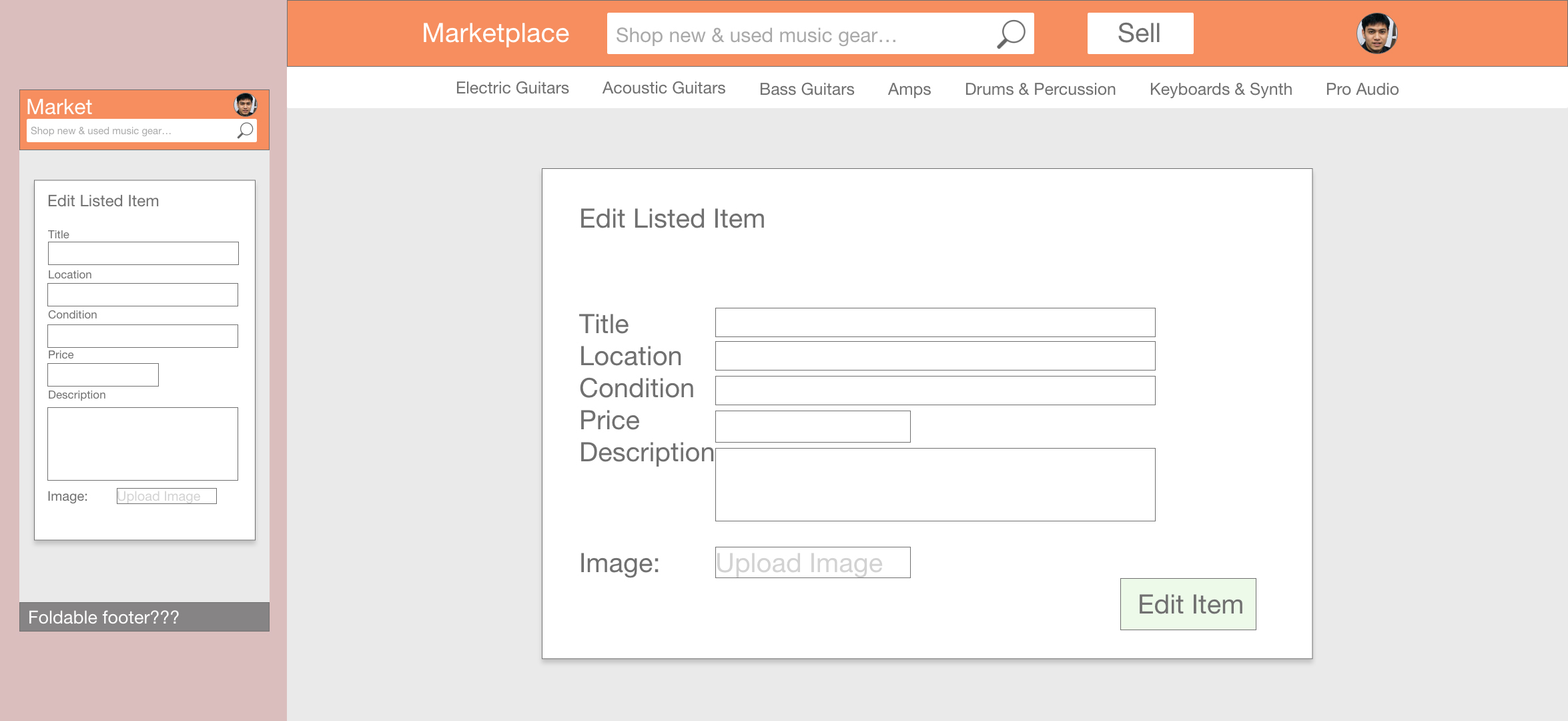The image size is (1568, 721).
Task: Click the mobile Location input field
Action: pos(143,294)
